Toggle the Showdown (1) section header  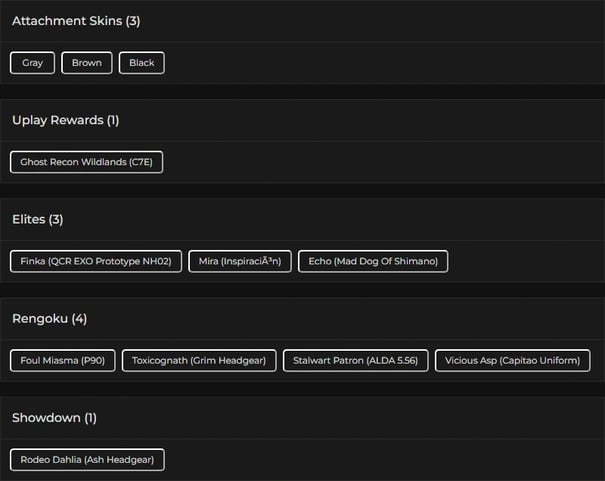coord(302,418)
